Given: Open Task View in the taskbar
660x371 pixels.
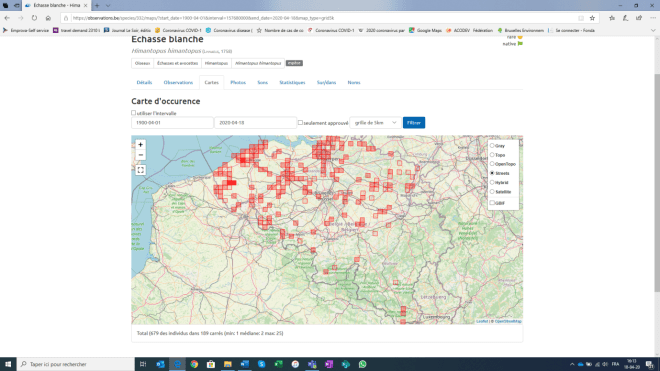Looking at the screenshot, I should [143, 364].
